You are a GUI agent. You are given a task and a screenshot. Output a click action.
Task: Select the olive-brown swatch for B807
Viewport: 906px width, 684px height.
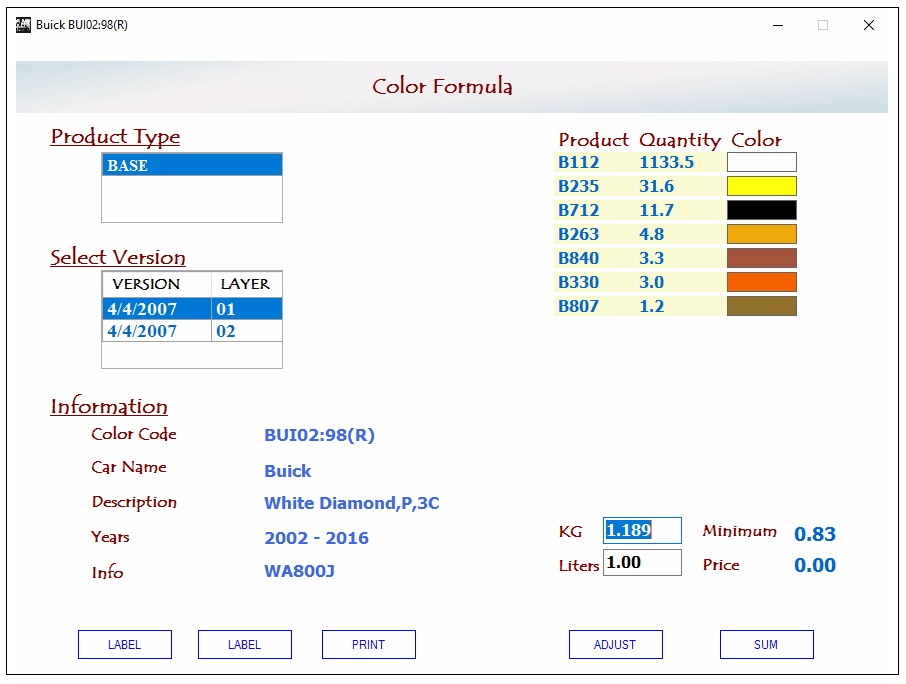pyautogui.click(x=761, y=306)
